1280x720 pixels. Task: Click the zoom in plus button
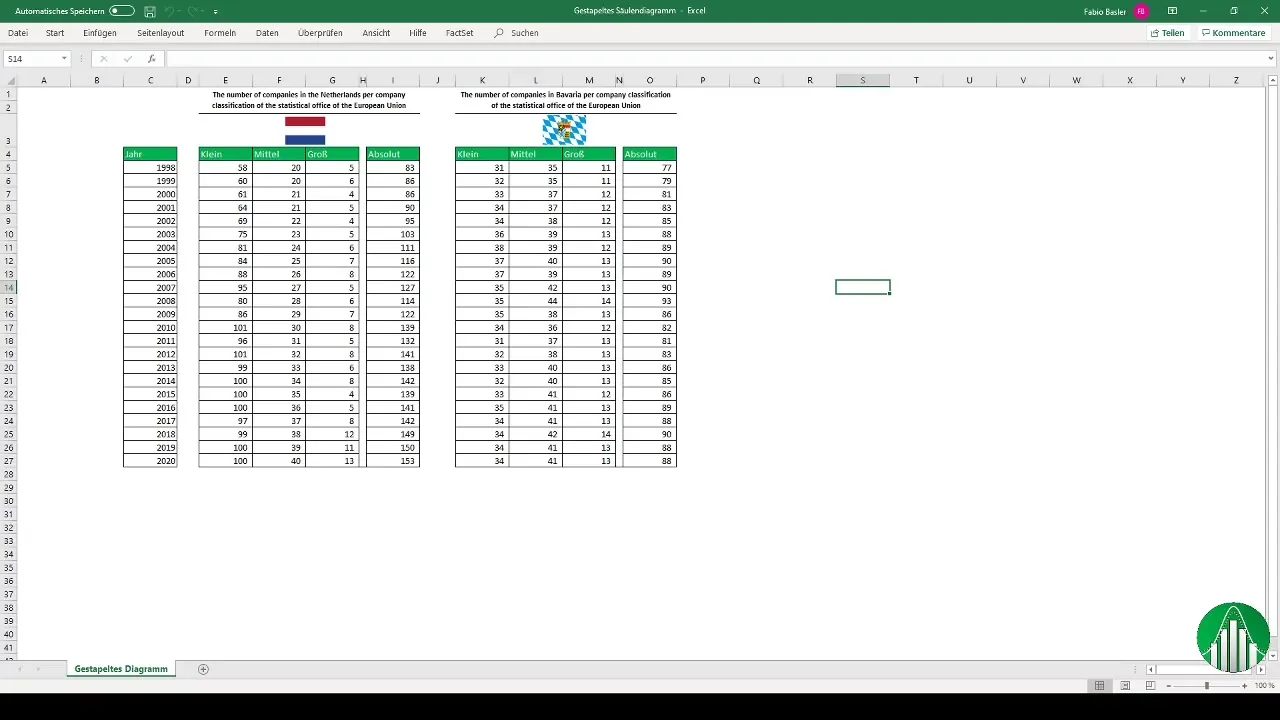coord(1244,686)
